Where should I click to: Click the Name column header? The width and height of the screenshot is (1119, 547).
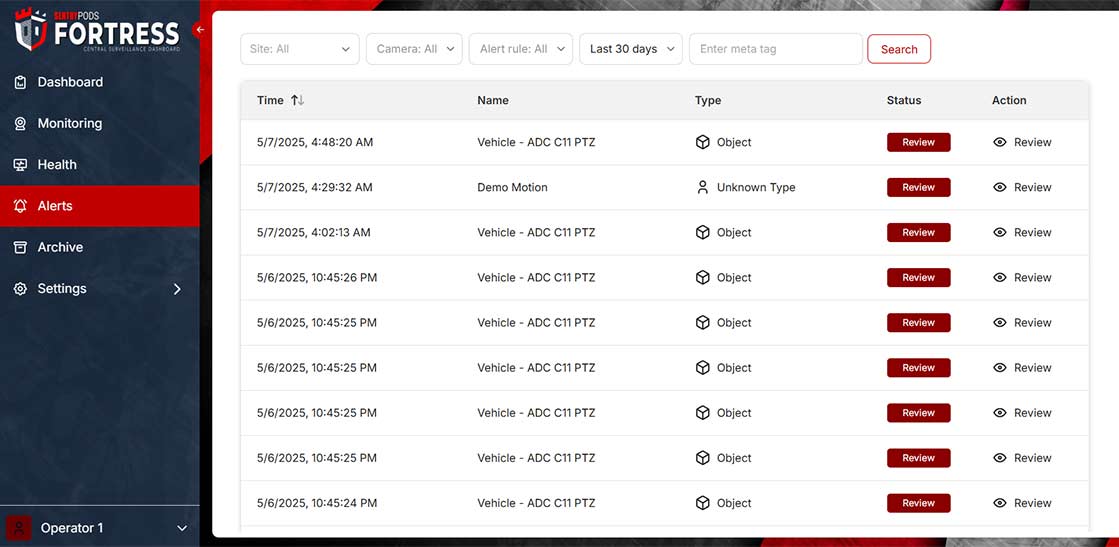[493, 101]
